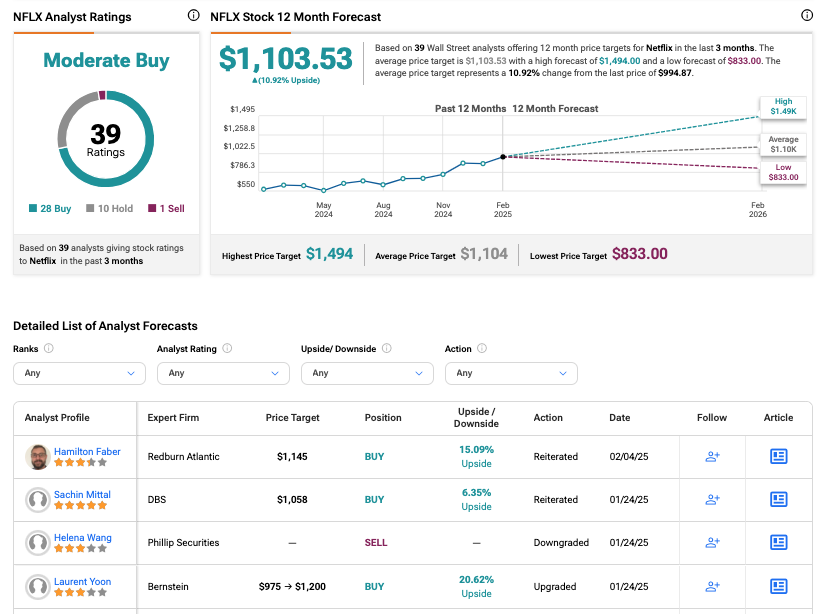Click the Date column header
The image size is (824, 614).
620,418
